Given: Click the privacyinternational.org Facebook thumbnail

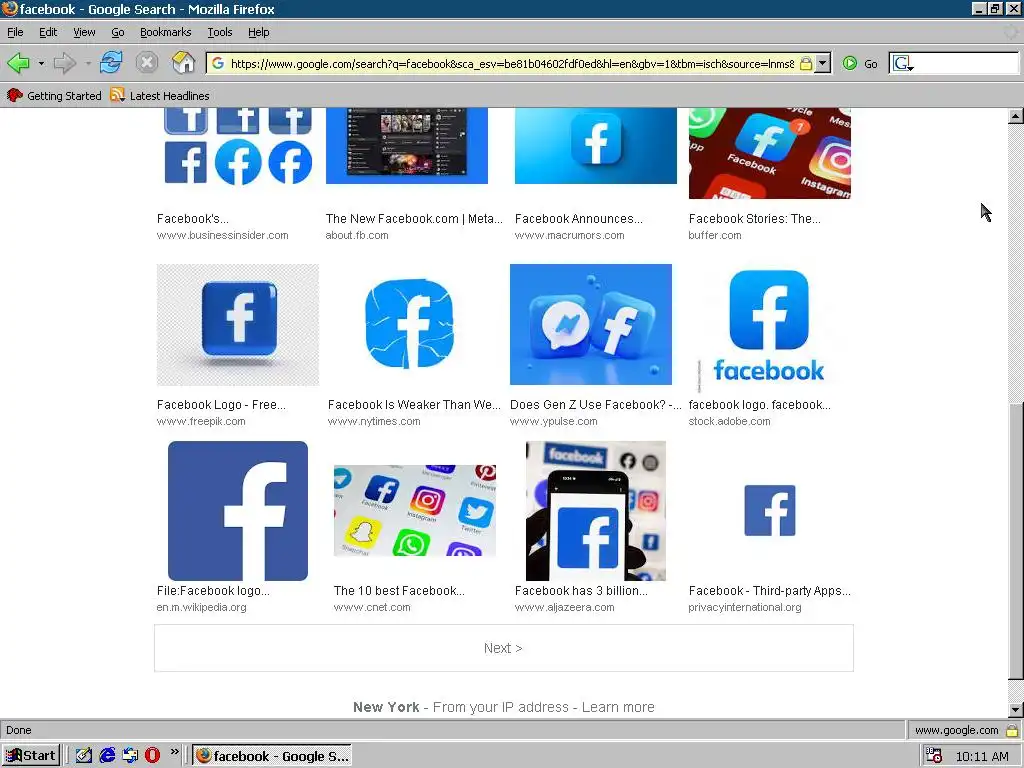Looking at the screenshot, I should (769, 511).
